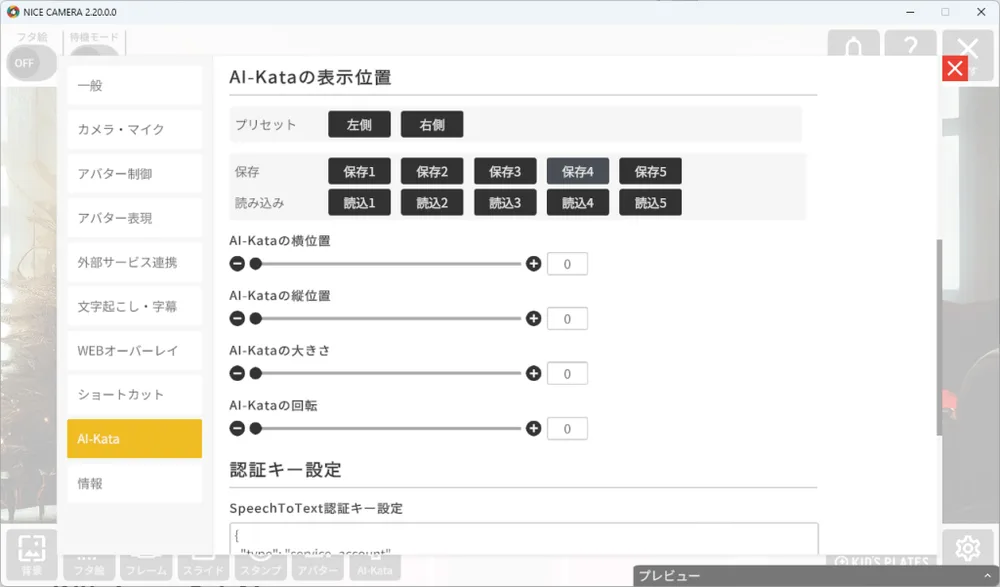Screen dimensions: 1000x587
Task: Decrease AI-Kataの回転 with minus icon
Action: coord(237,428)
